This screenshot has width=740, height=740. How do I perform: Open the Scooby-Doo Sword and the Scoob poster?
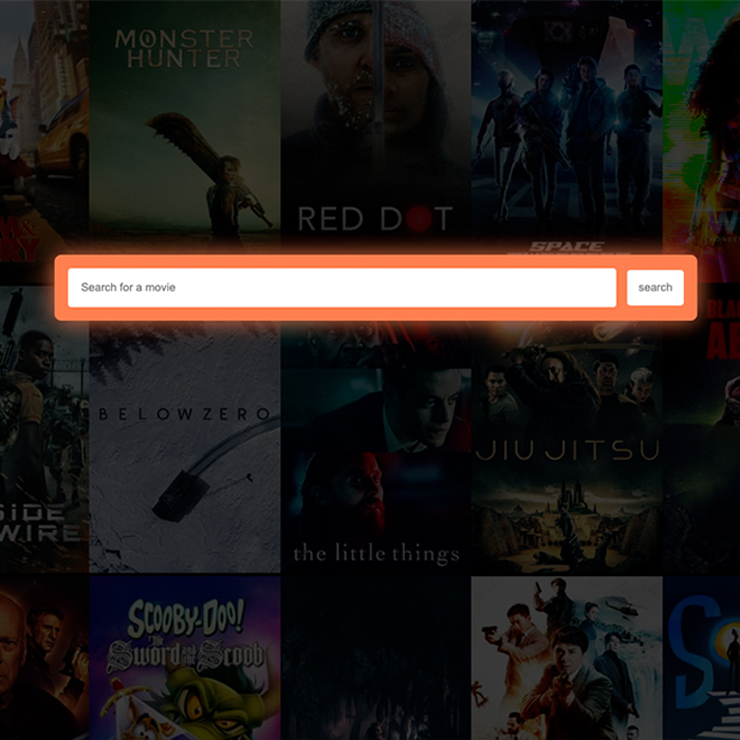click(185, 658)
